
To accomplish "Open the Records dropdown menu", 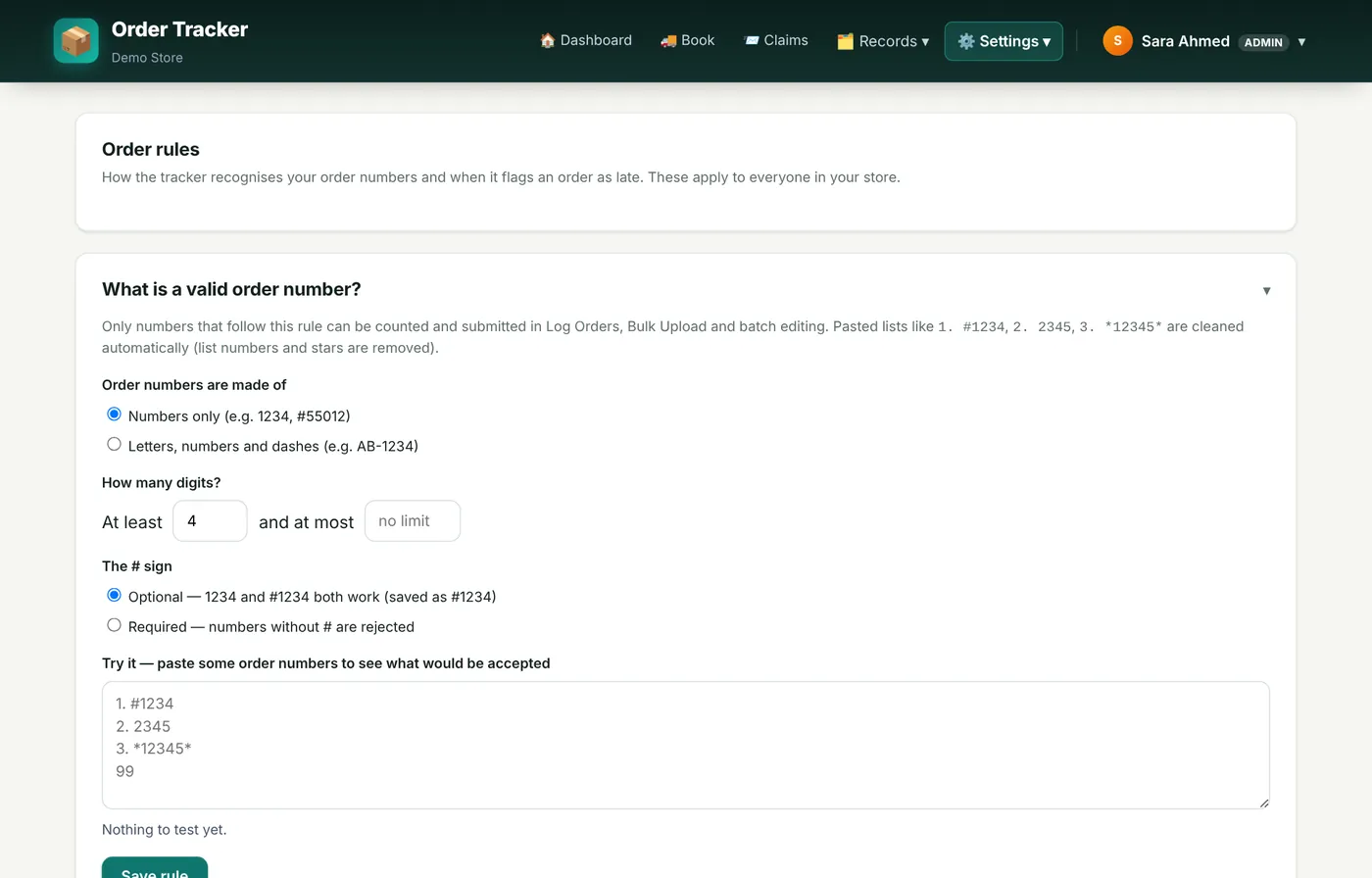I will coord(882,41).
